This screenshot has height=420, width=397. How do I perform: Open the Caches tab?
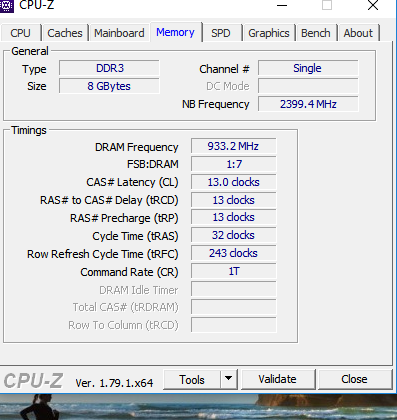65,33
